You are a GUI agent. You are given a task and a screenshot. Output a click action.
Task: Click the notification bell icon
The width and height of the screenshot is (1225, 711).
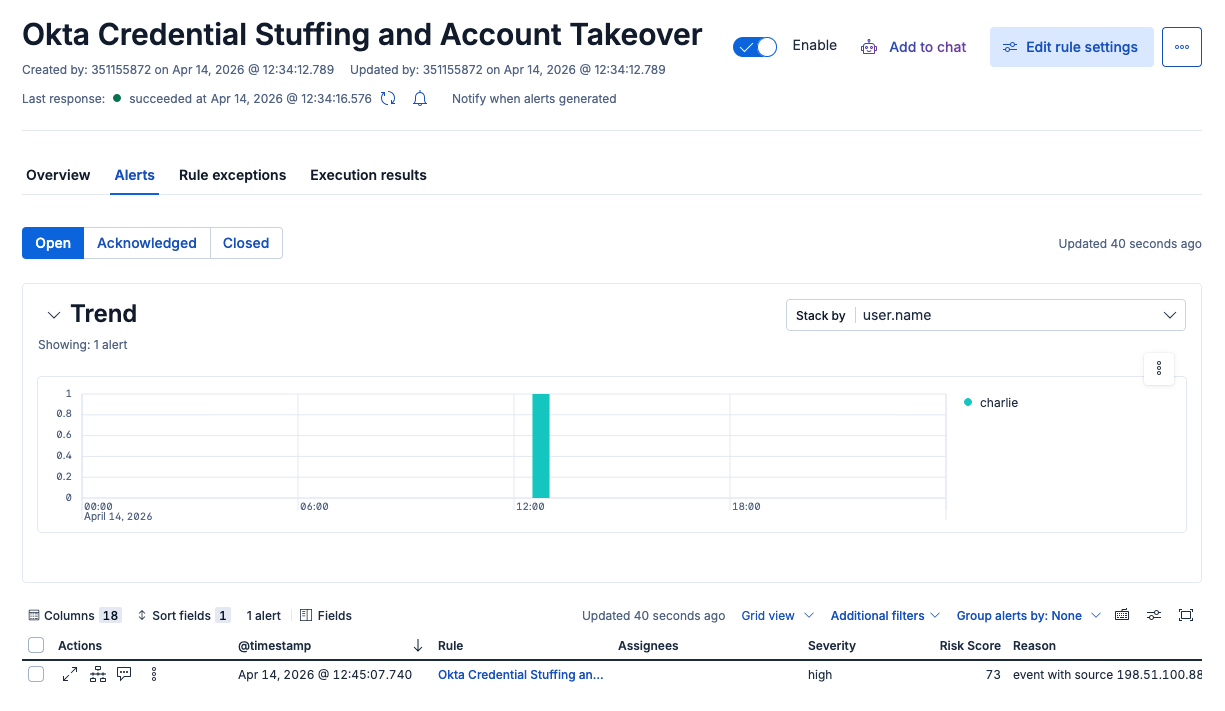pyautogui.click(x=420, y=99)
